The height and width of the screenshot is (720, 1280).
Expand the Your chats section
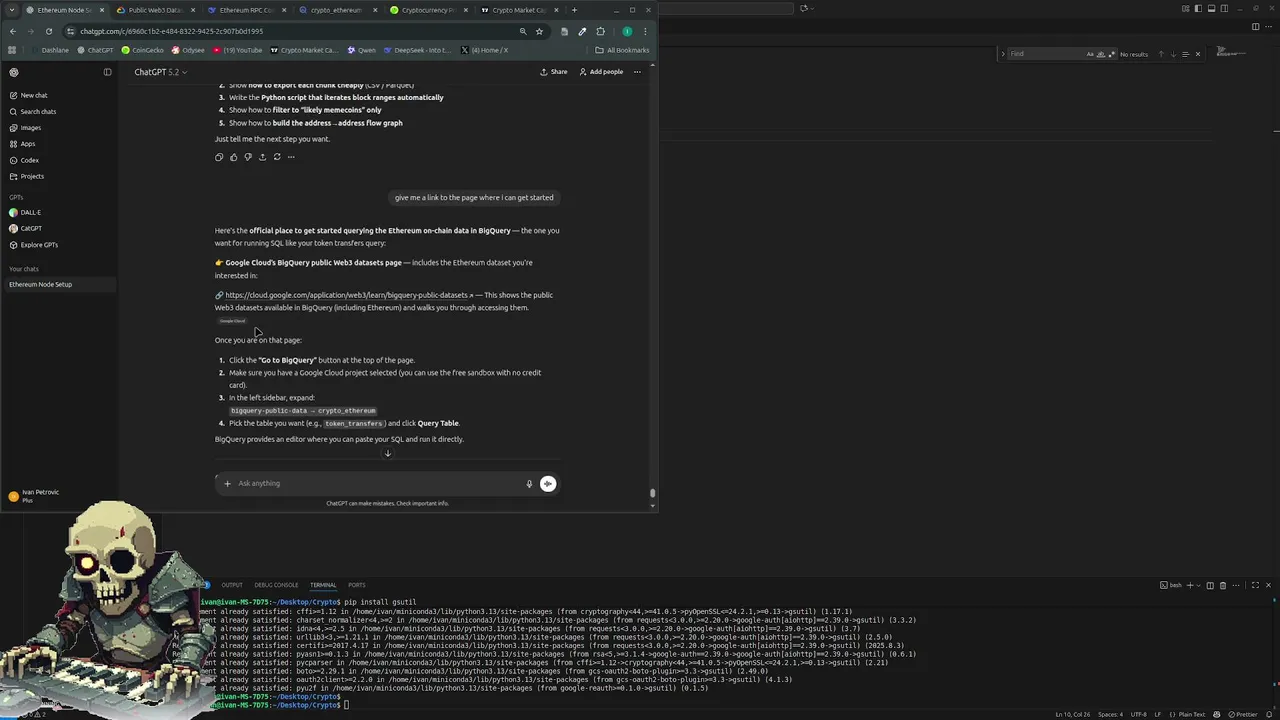point(24,269)
